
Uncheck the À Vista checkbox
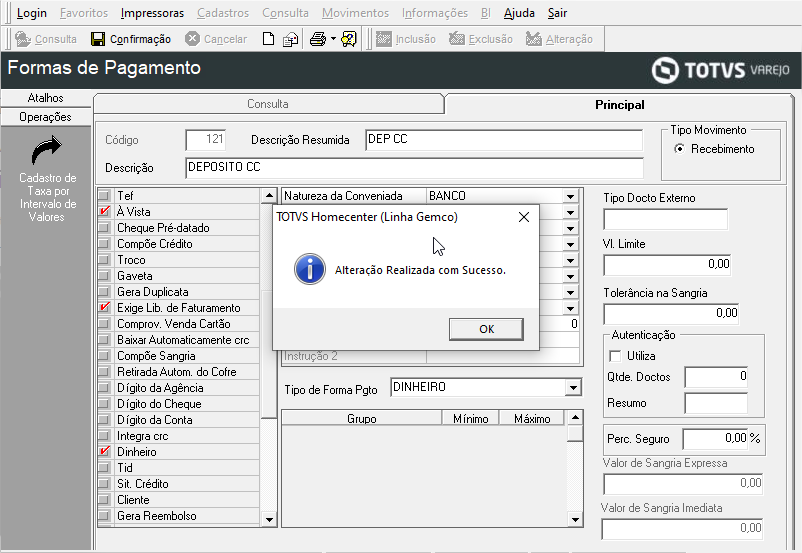point(104,211)
